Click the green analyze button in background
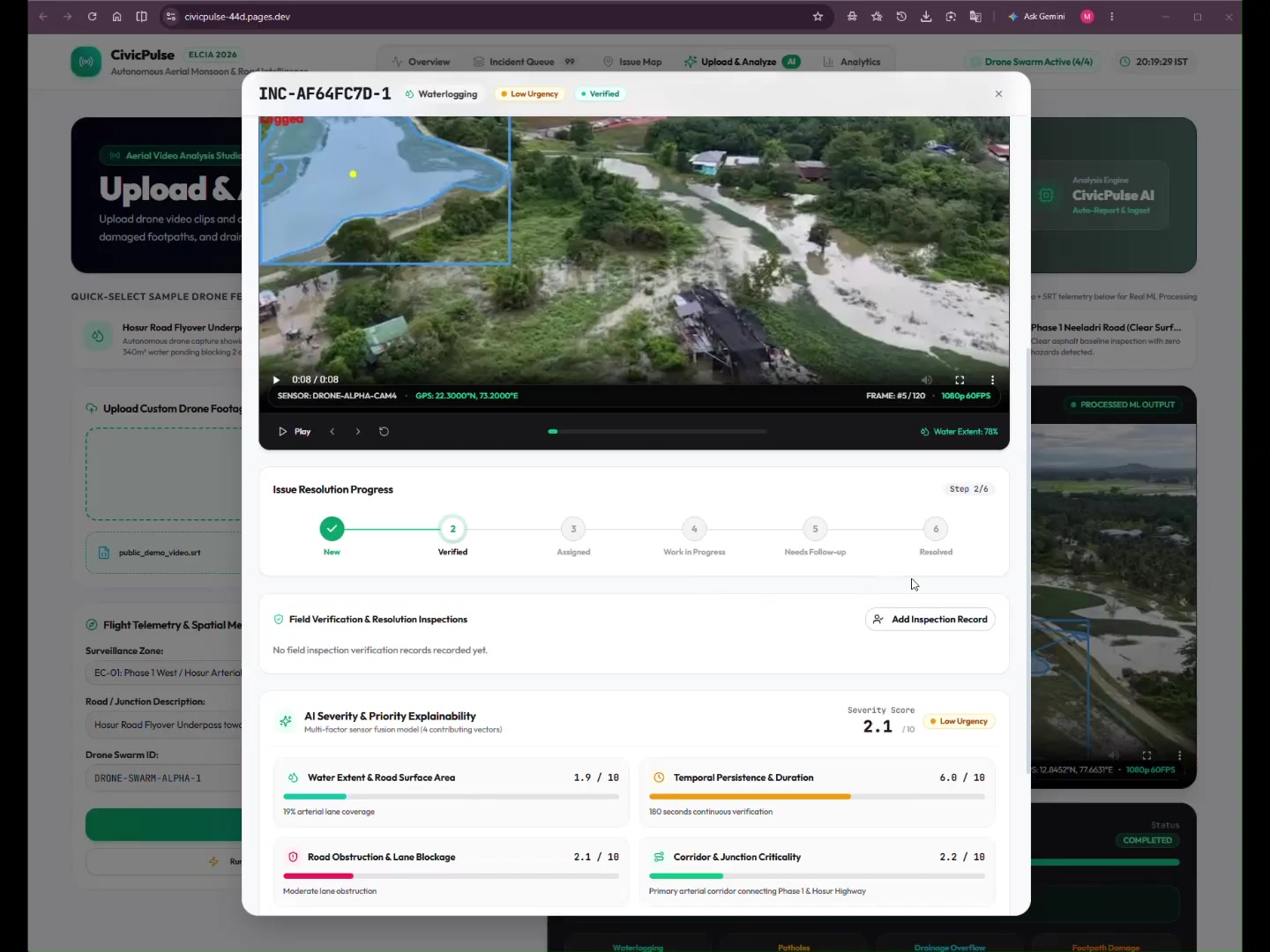Viewport: 1270px width, 952px height. coord(164,824)
